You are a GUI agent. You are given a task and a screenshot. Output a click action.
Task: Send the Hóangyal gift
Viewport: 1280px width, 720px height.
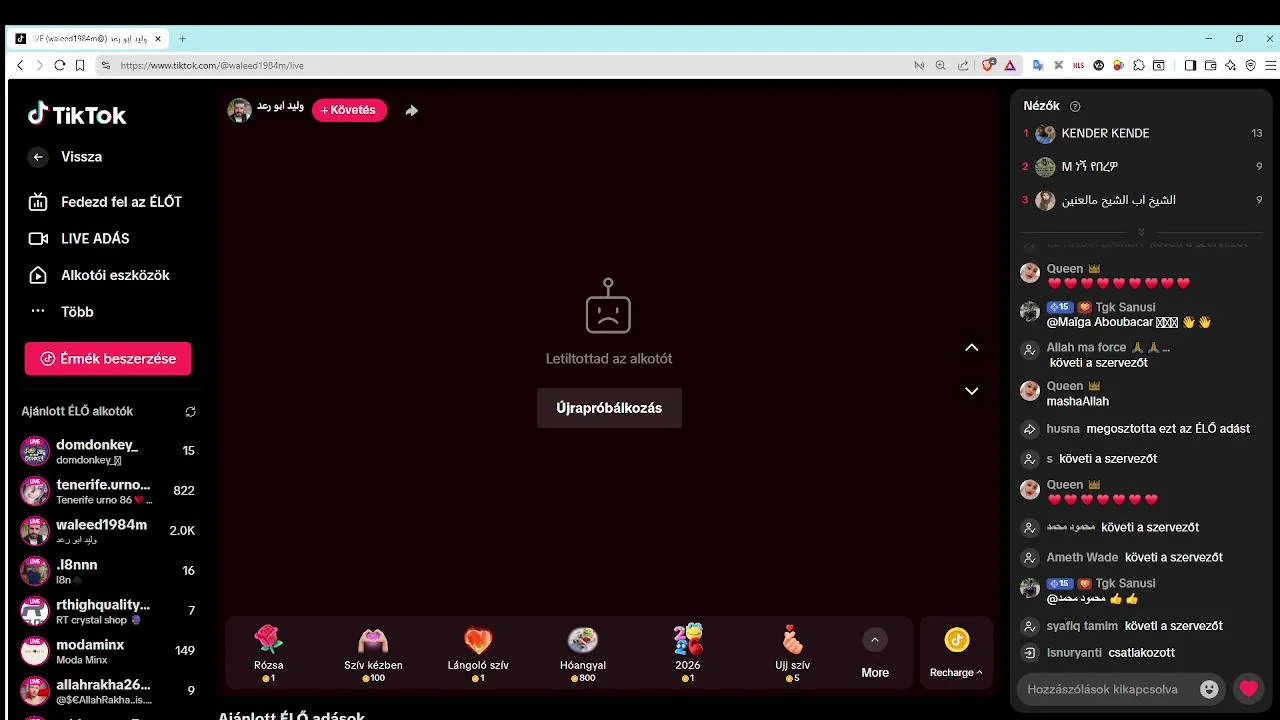583,653
